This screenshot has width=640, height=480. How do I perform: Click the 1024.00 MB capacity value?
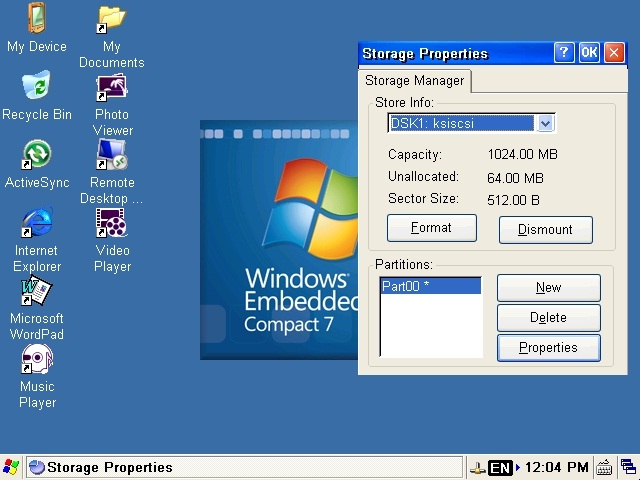pyautogui.click(x=522, y=154)
